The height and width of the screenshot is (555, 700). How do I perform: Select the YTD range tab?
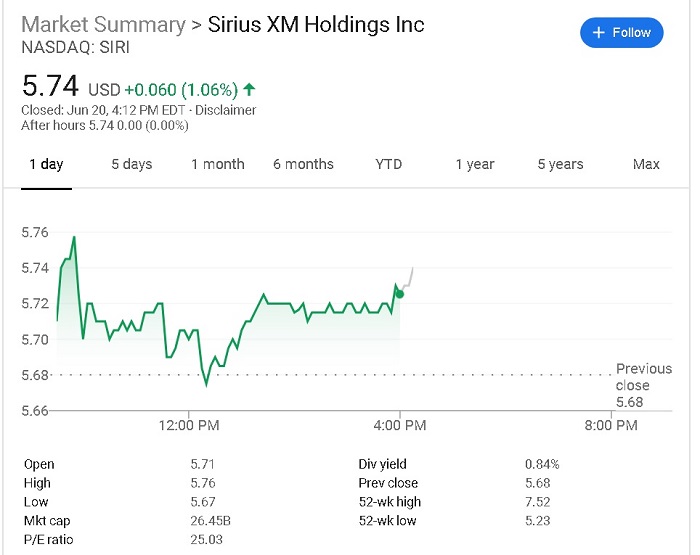[x=389, y=164]
